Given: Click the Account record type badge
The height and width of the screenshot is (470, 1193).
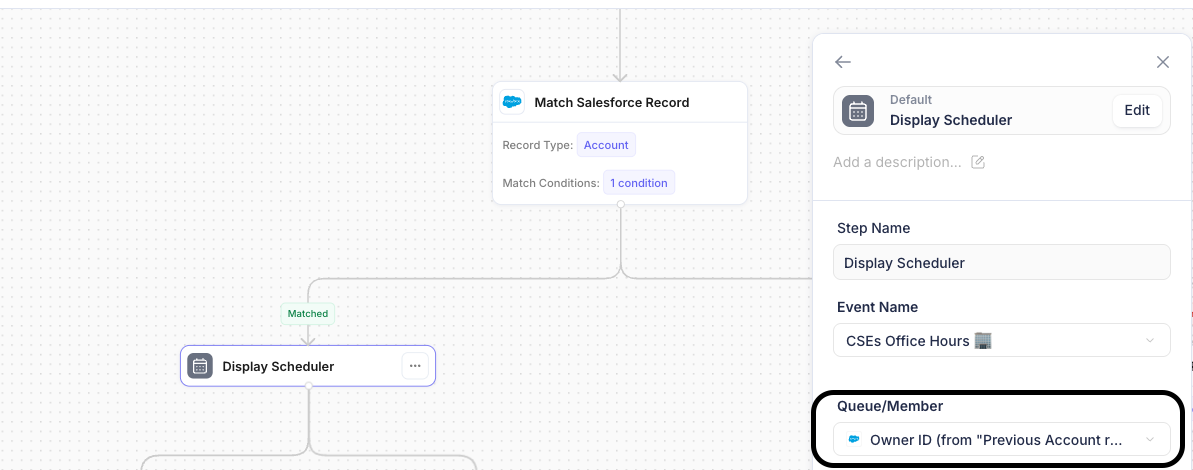Looking at the screenshot, I should 606,145.
